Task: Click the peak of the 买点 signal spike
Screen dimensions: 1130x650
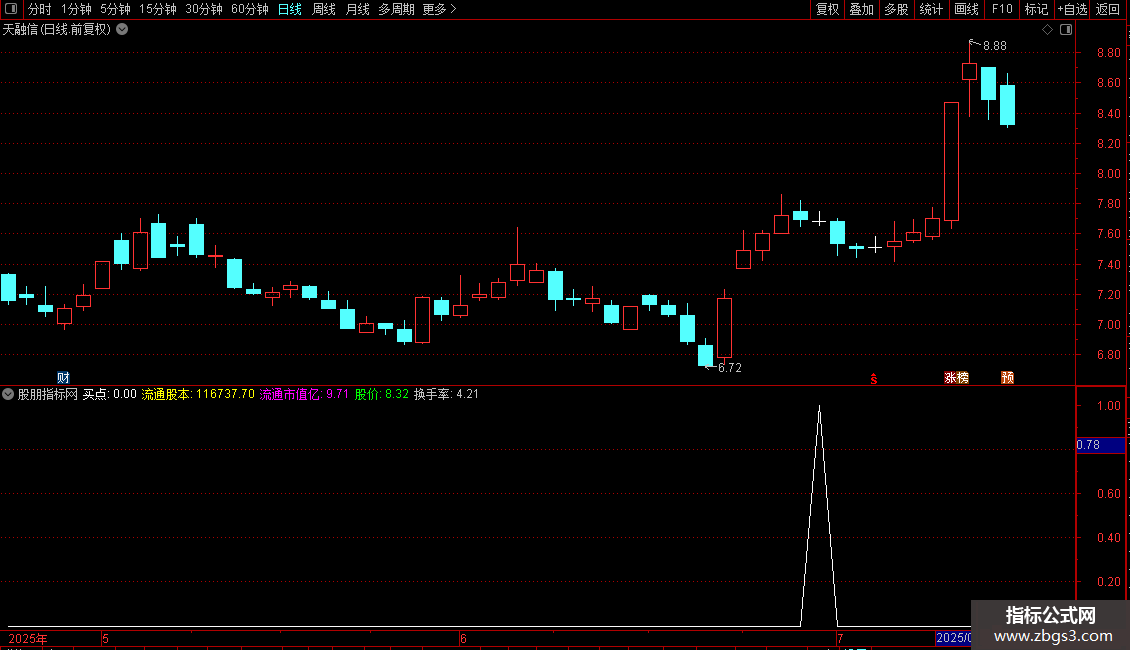Action: click(x=819, y=408)
